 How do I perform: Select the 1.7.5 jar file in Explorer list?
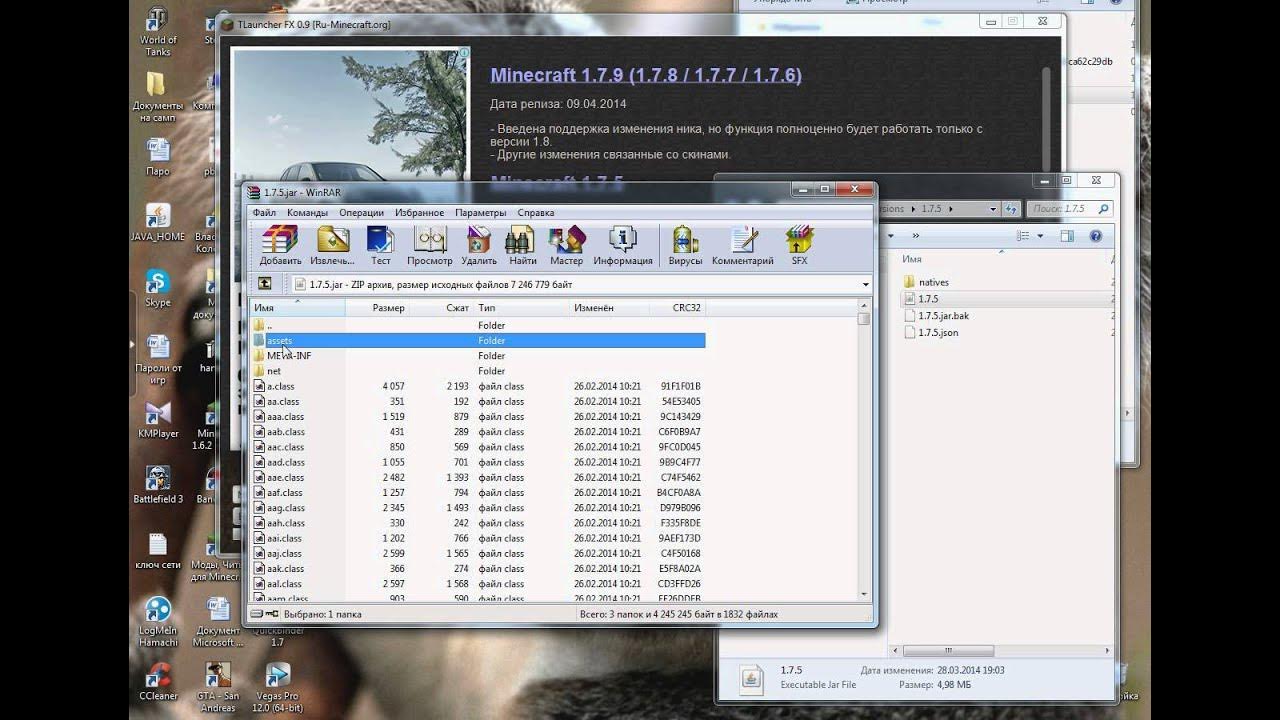(x=921, y=298)
